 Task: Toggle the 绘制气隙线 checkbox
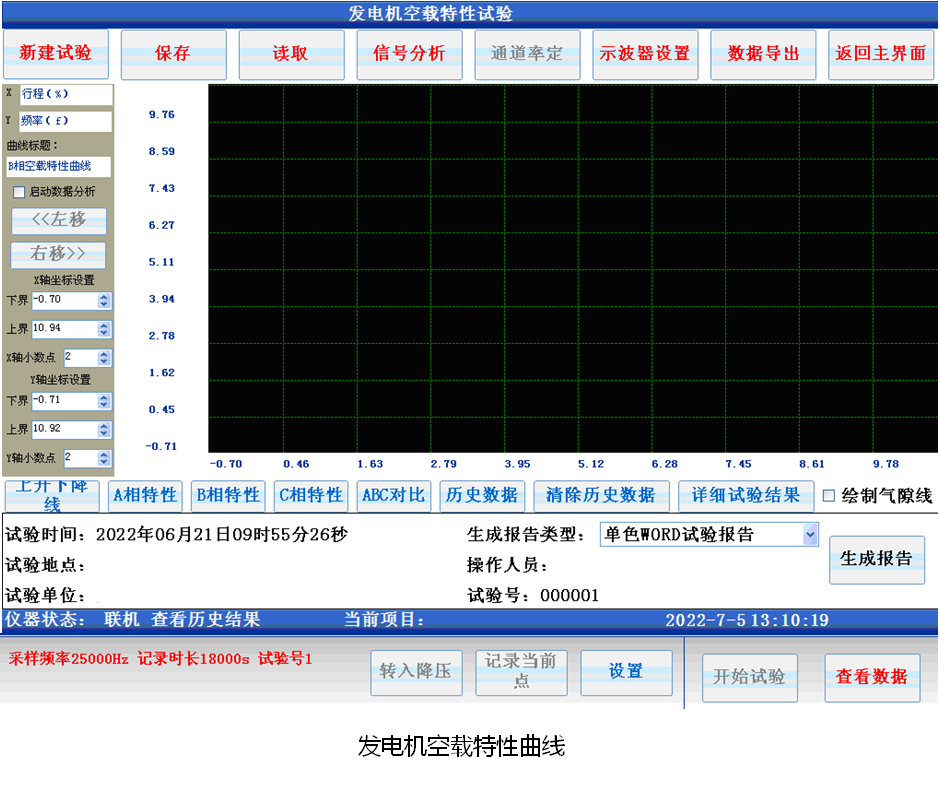[828, 495]
